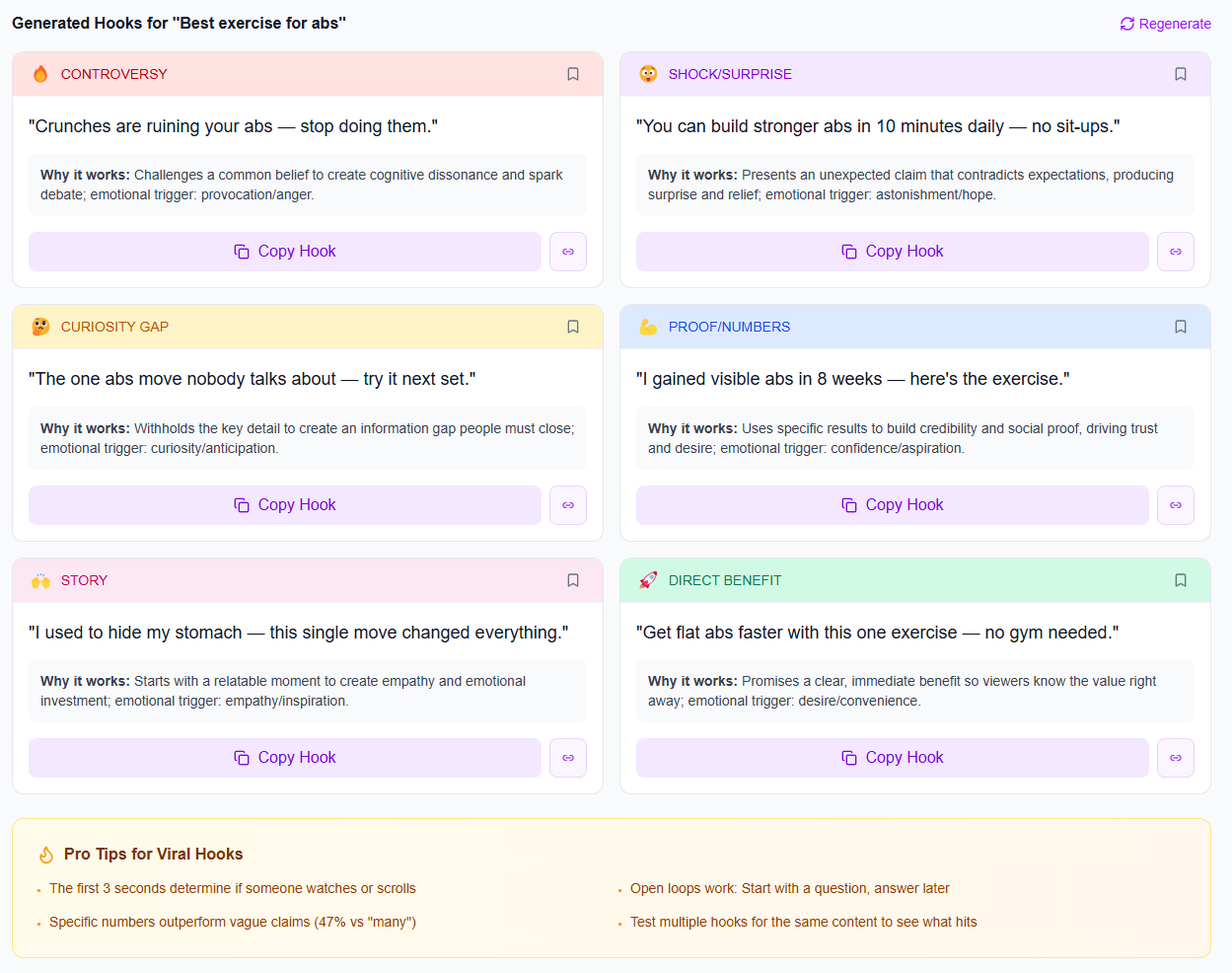Image resolution: width=1232 pixels, height=973 pixels.
Task: Bookmark the Shock/Surprise hook card
Action: (x=1181, y=74)
